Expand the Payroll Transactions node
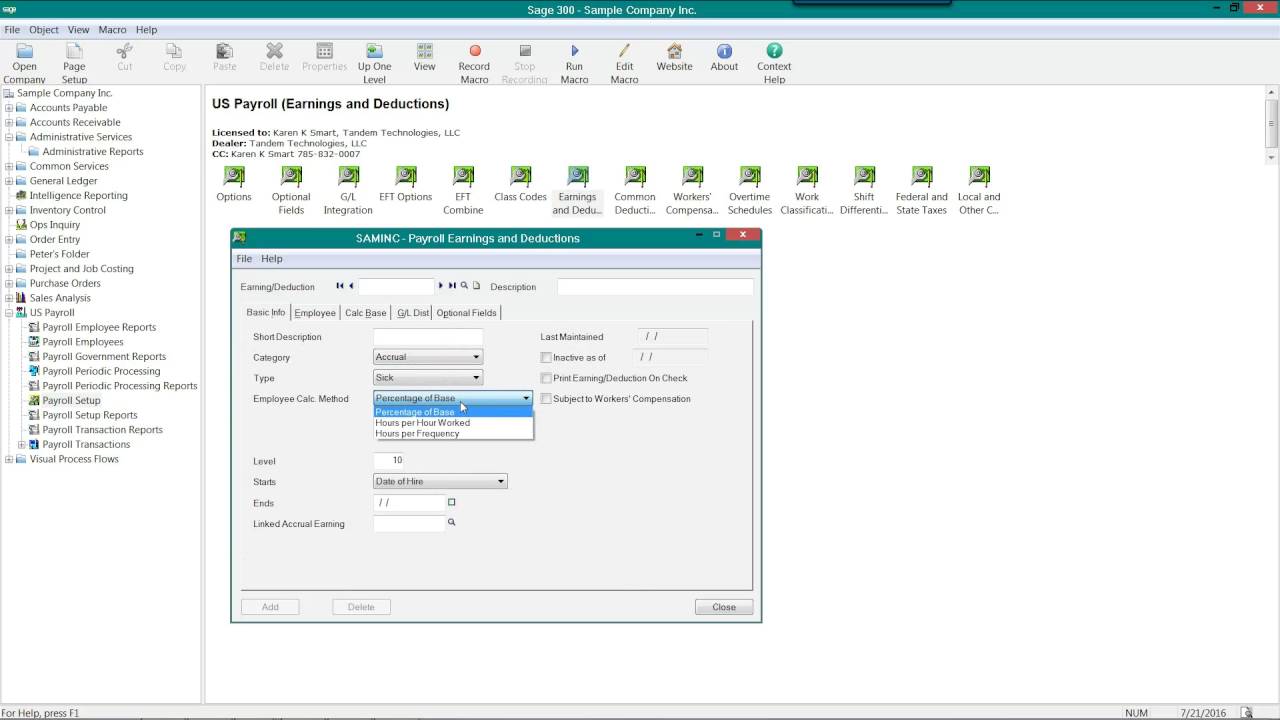 click(22, 444)
